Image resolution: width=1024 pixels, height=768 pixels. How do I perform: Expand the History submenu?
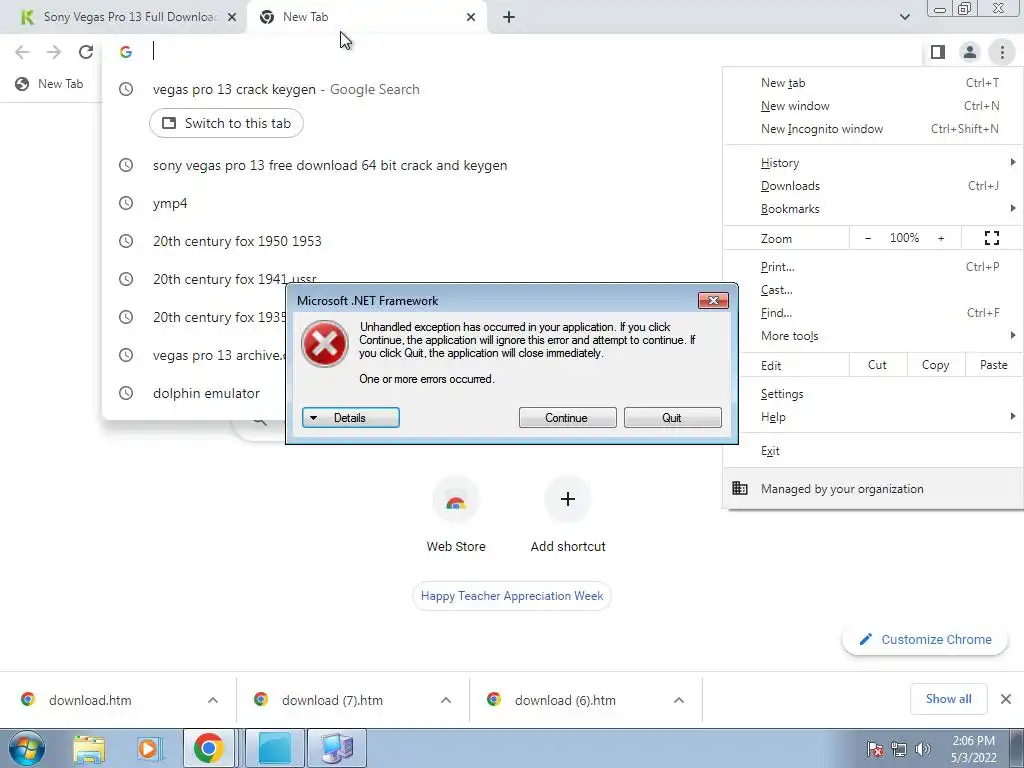pyautogui.click(x=873, y=163)
